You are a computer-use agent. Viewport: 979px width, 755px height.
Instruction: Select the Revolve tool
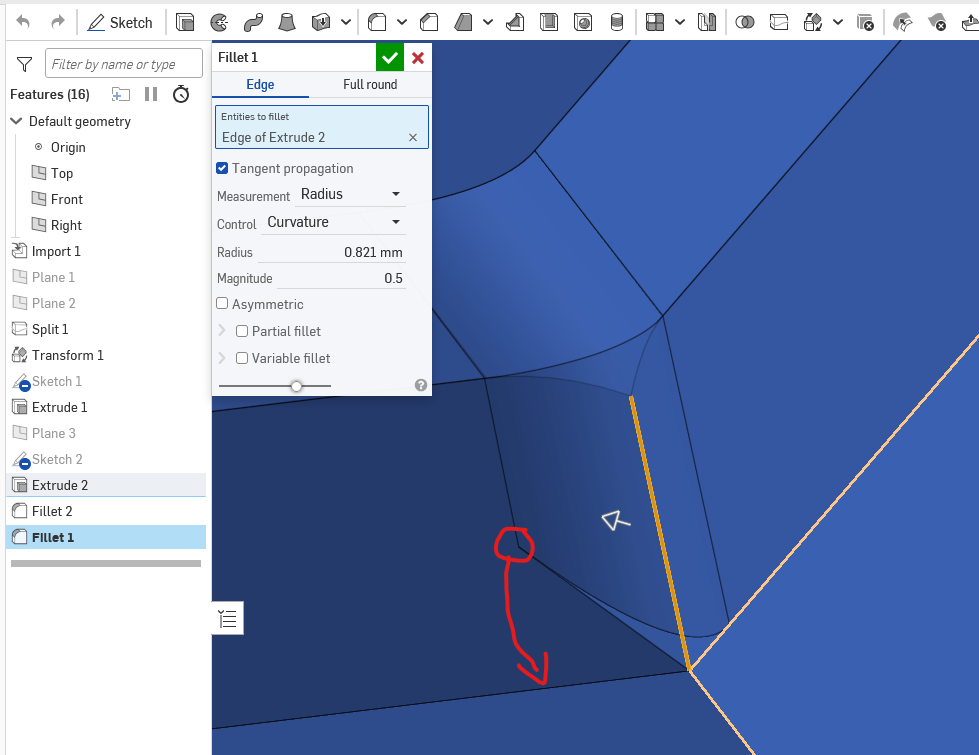[x=219, y=22]
